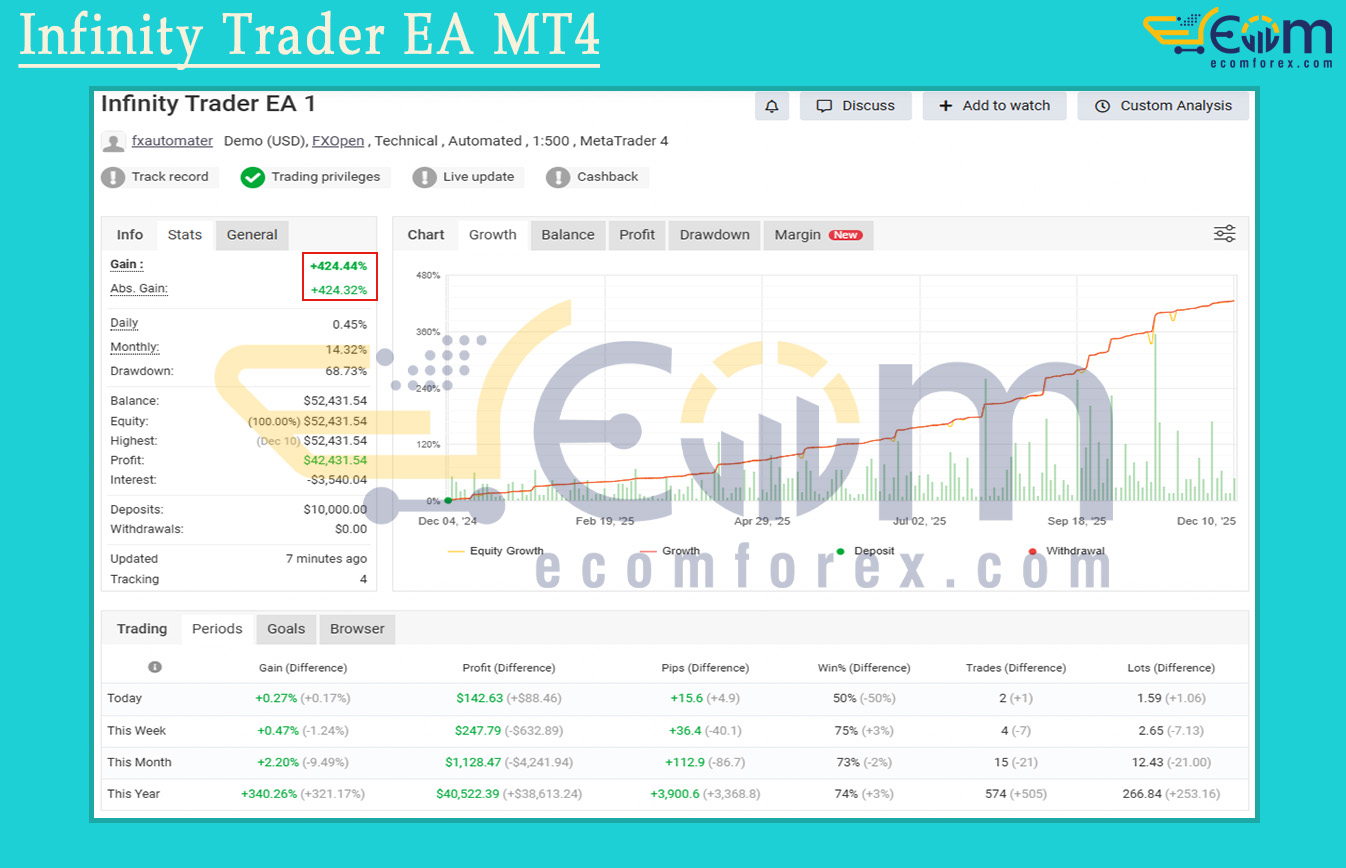The image size is (1346, 868).
Task: Open the Drawdown chart tab
Action: click(714, 234)
